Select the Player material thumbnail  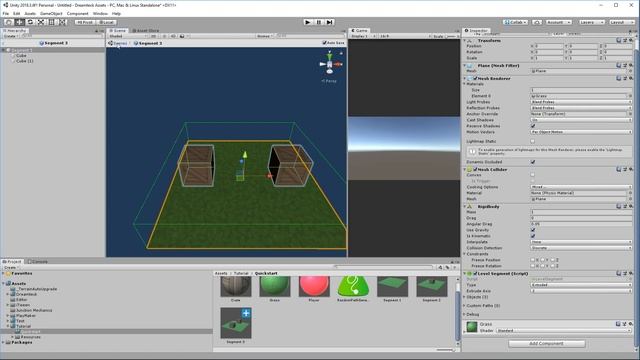(314, 287)
